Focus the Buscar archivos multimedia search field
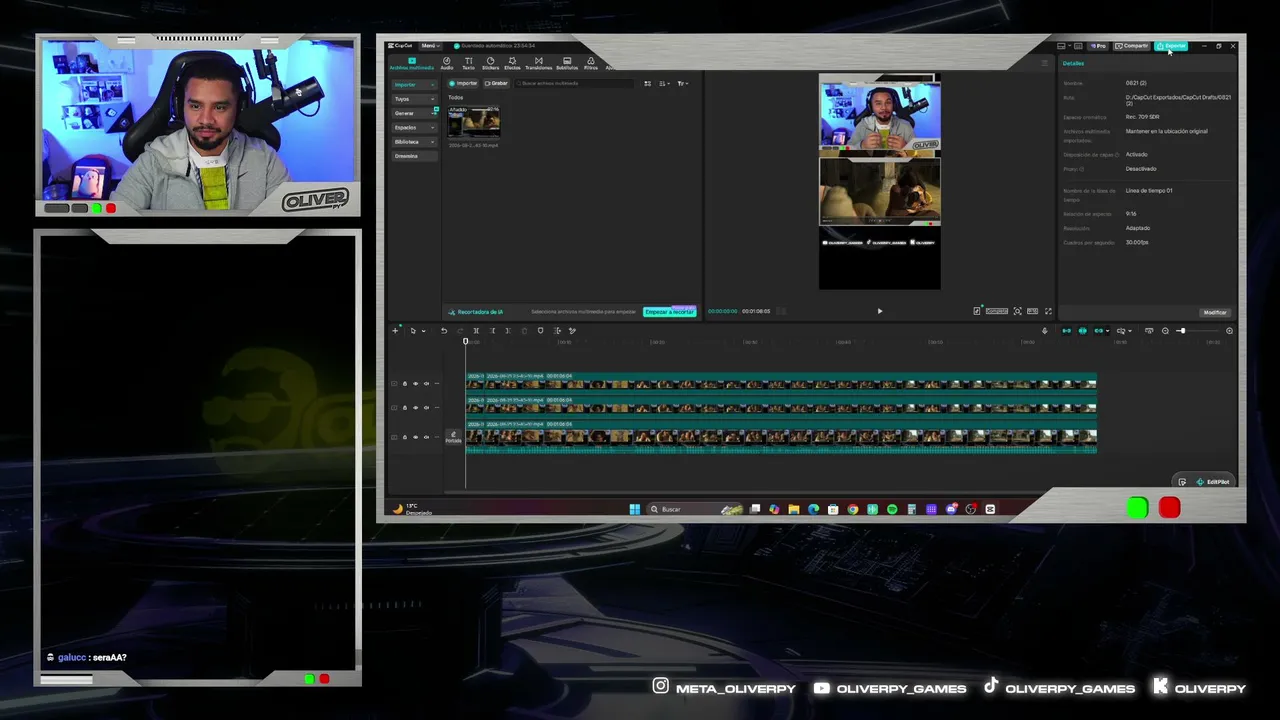The width and height of the screenshot is (1280, 720). (575, 83)
